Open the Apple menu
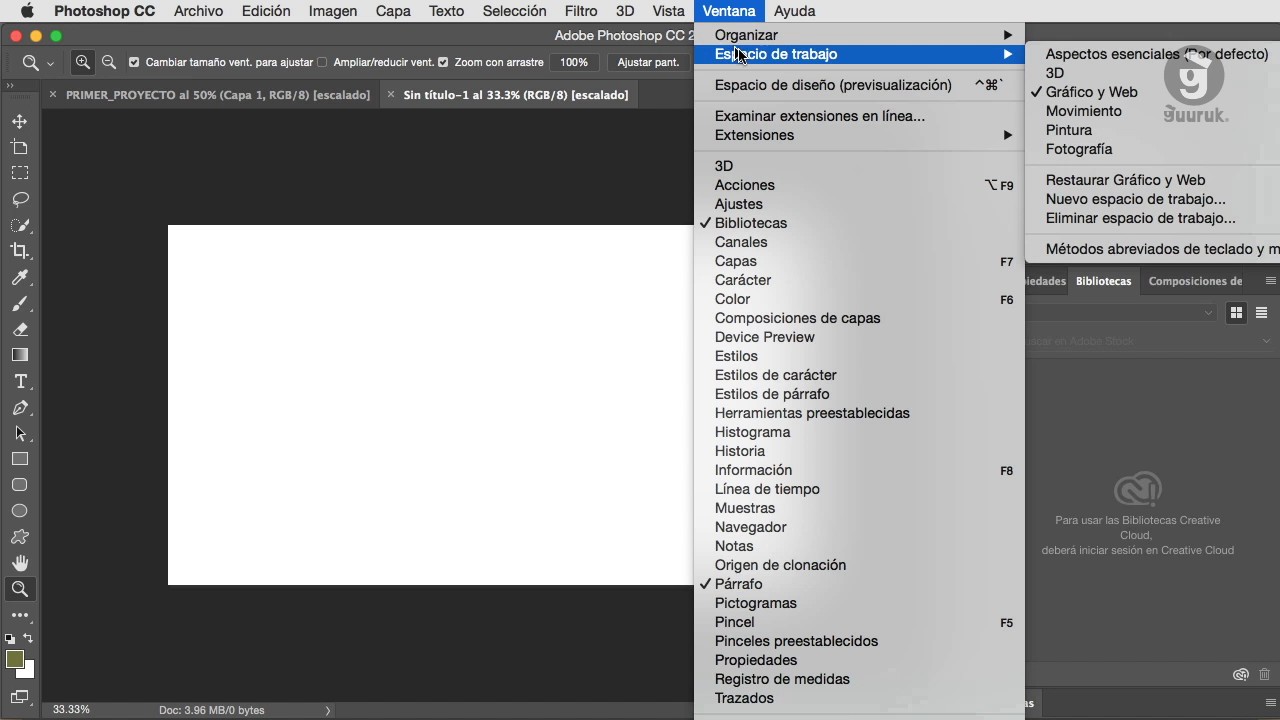 (27, 11)
